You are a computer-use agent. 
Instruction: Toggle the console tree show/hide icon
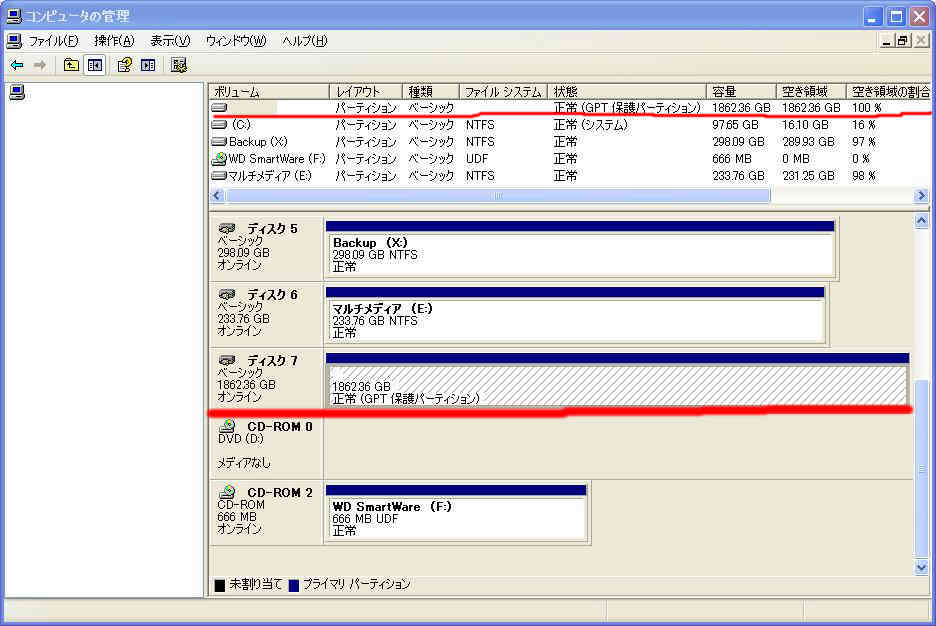tap(95, 65)
